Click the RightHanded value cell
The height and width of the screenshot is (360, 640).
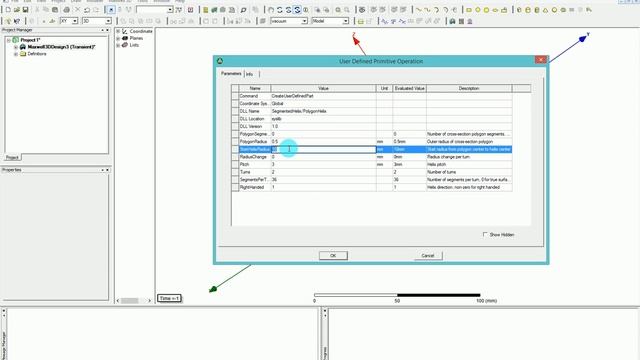(323, 187)
